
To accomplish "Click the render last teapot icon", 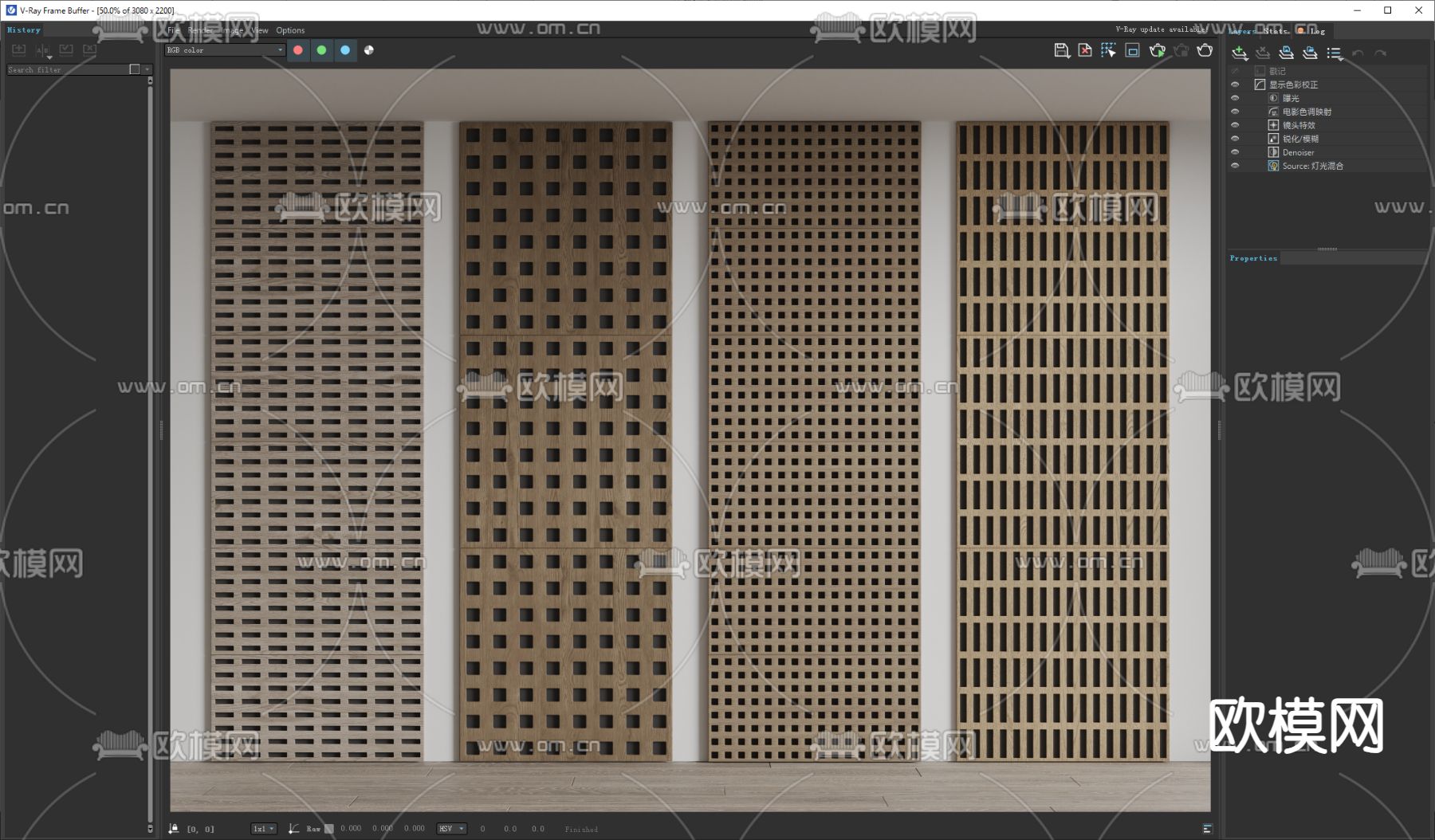I will point(1205,50).
